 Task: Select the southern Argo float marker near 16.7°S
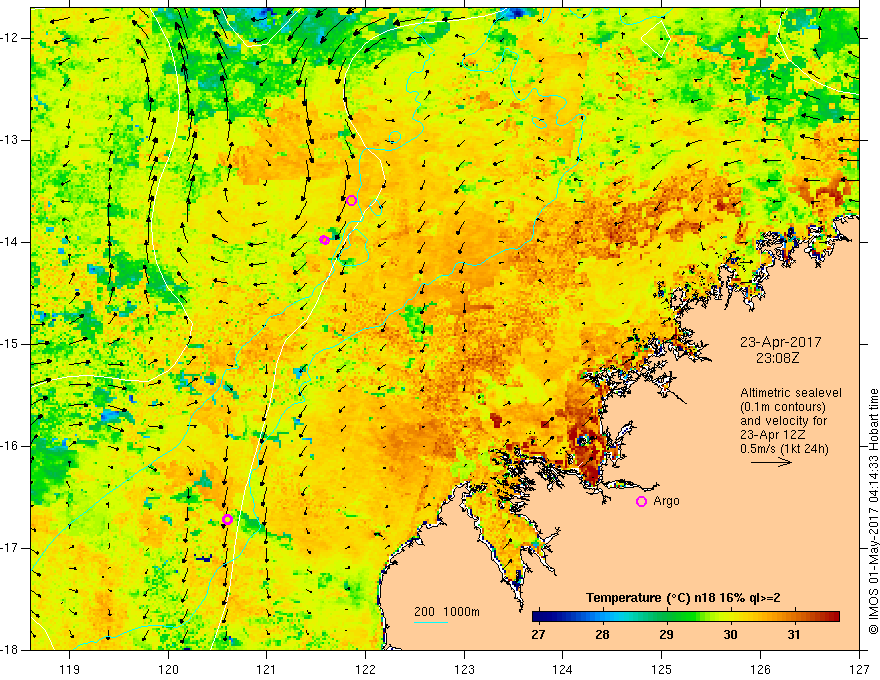click(x=227, y=519)
